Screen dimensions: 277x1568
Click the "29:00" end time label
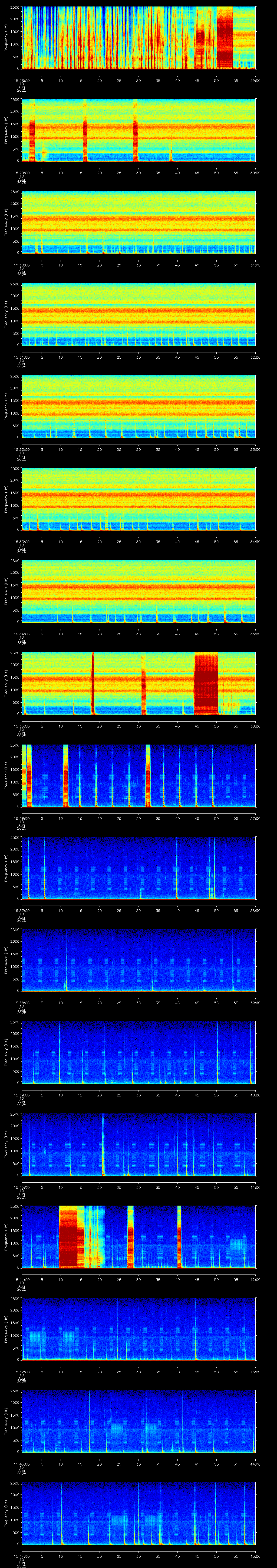point(256,80)
